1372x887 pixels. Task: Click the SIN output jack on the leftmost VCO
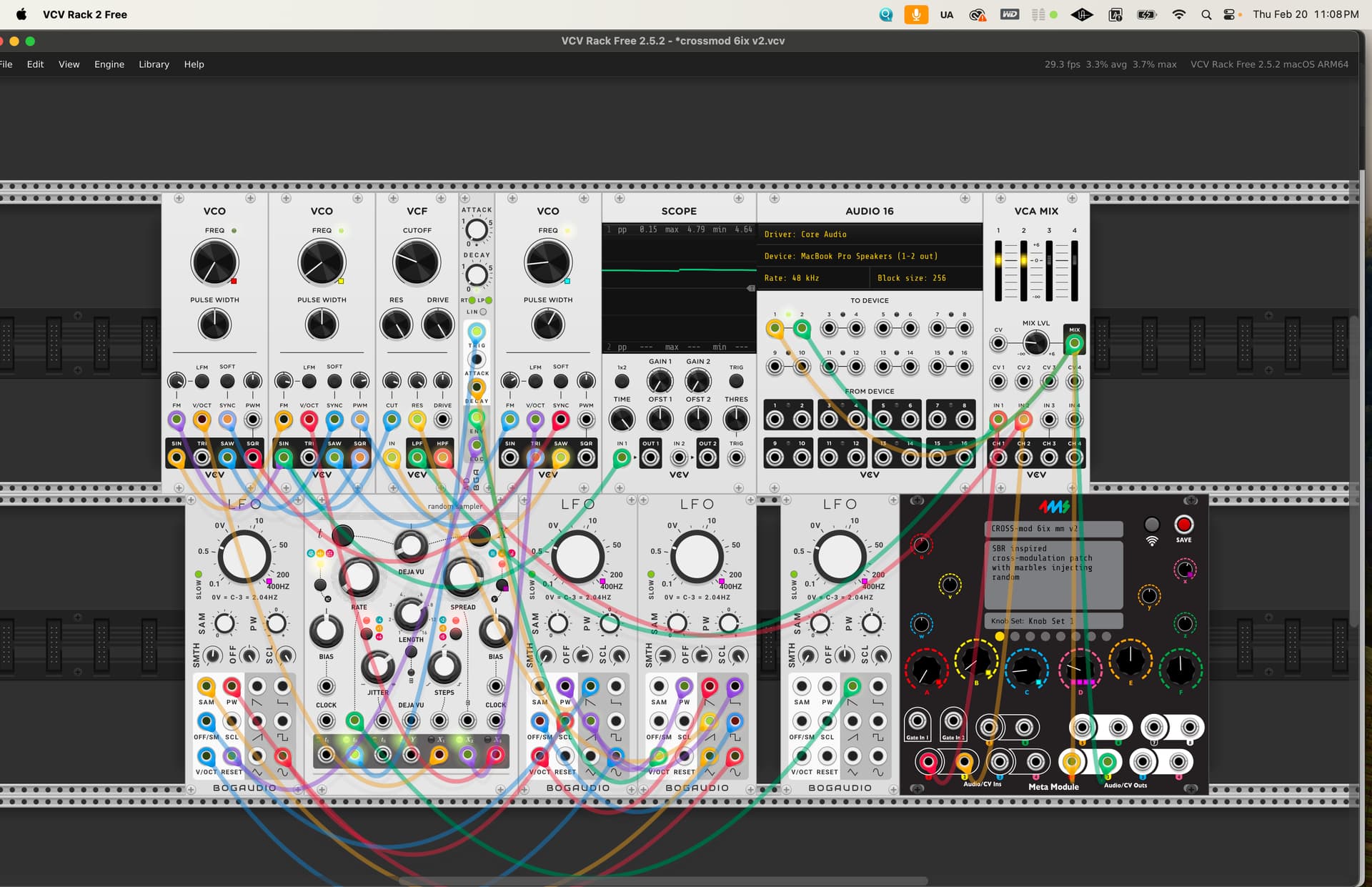coord(177,457)
